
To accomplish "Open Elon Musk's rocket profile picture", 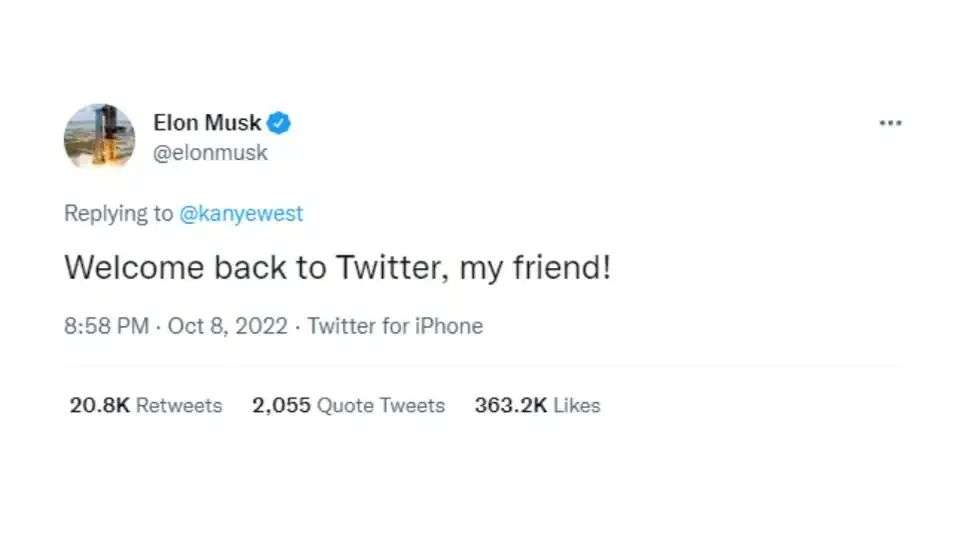I will click(x=100, y=137).
